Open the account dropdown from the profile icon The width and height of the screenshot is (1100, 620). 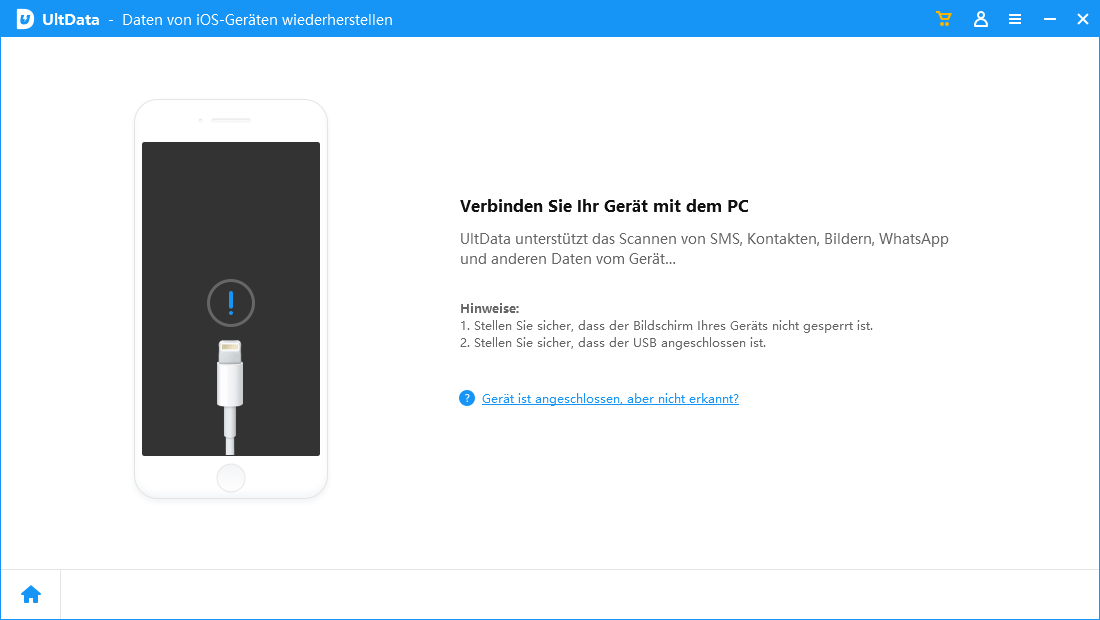pos(981,18)
